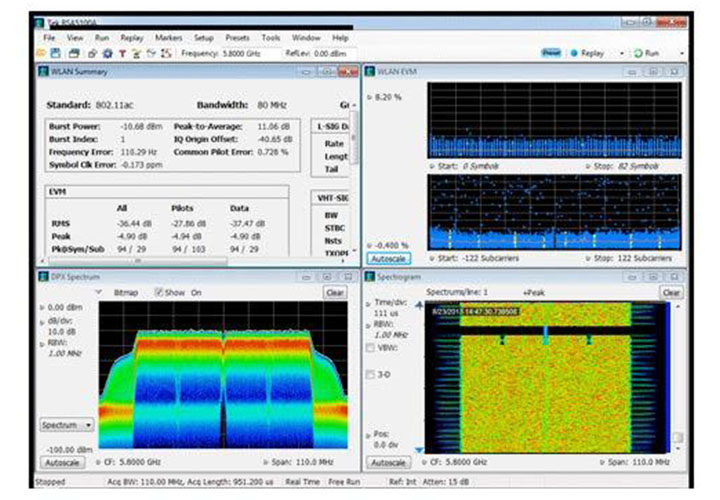Expand the trace selector chevron beside Bitmap
Screen dimensions: 720x500
(x=100, y=293)
